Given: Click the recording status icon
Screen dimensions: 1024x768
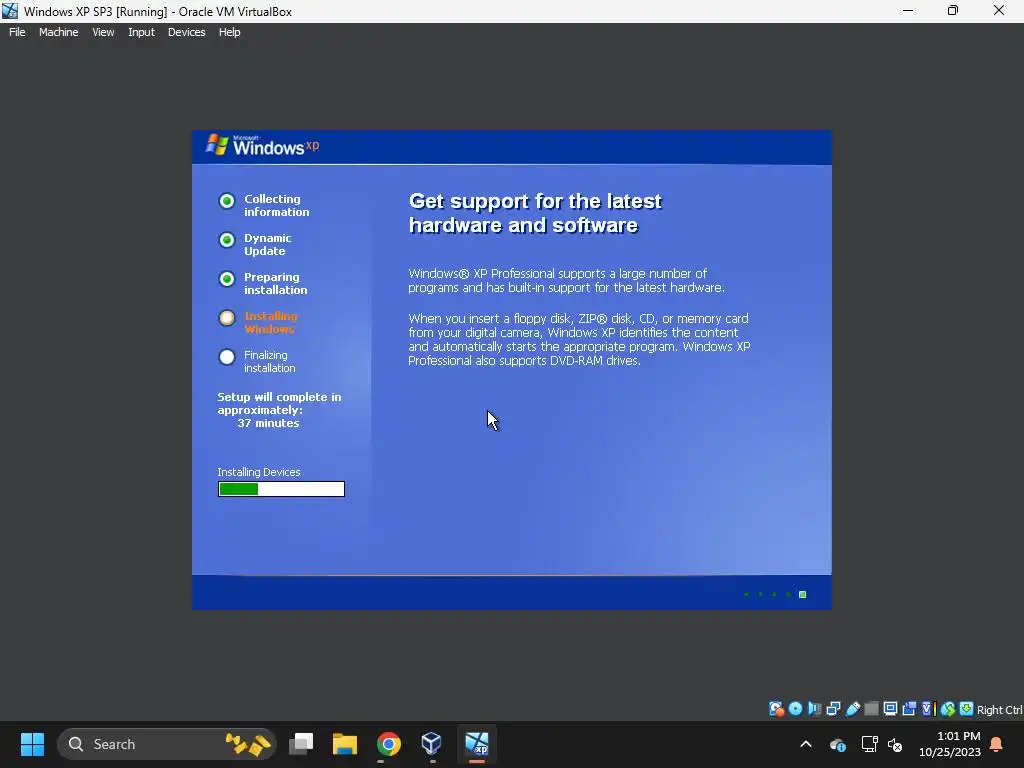Looking at the screenshot, I should click(x=909, y=709).
